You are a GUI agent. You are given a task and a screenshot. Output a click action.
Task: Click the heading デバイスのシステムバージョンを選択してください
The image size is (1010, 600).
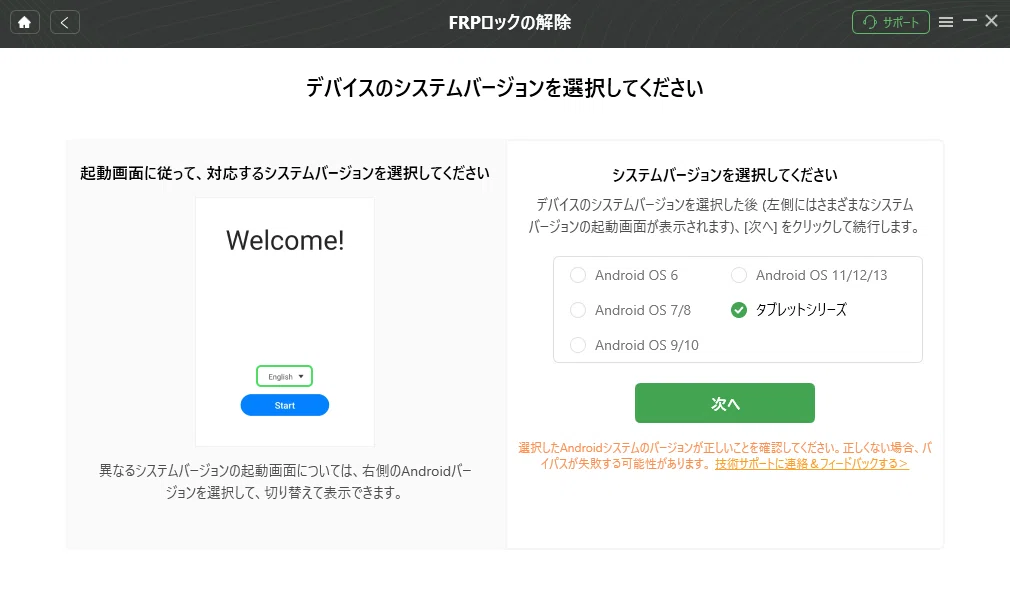(x=504, y=88)
